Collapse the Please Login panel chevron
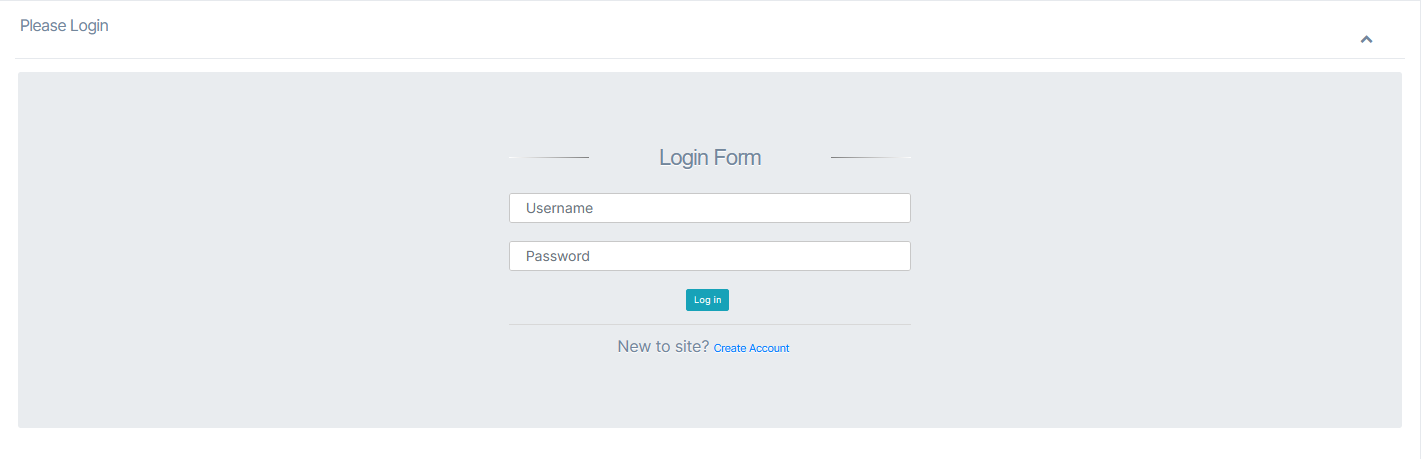1425x459 pixels. tap(1366, 39)
